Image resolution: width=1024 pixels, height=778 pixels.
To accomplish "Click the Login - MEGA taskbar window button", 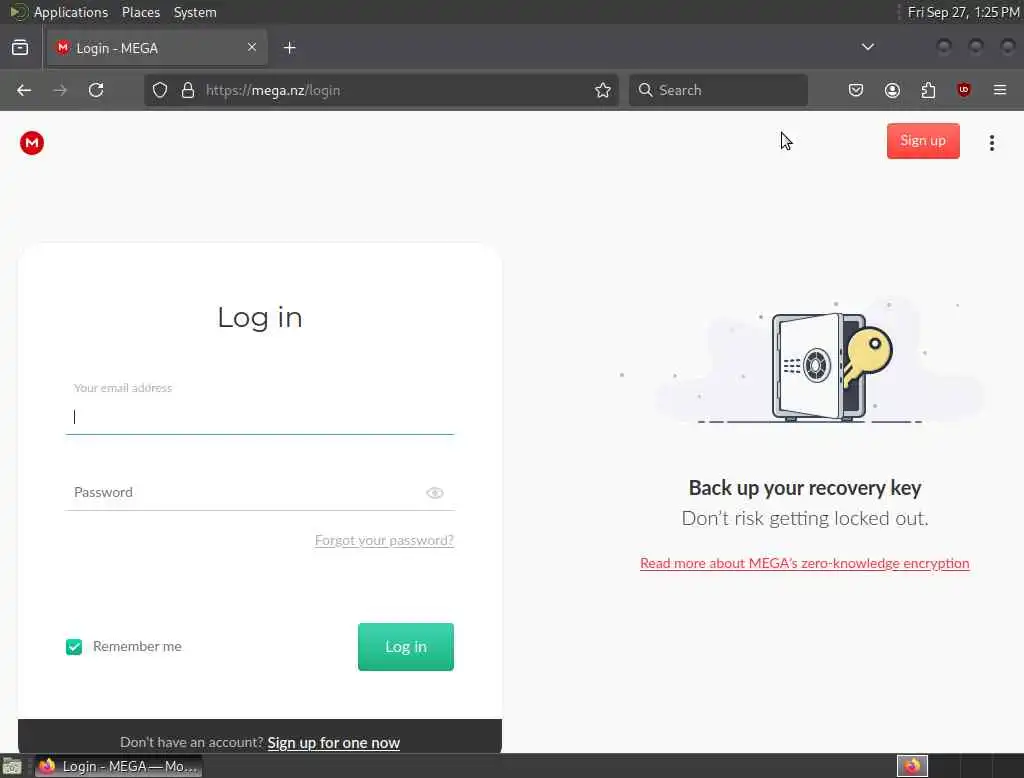I will coord(119,766).
